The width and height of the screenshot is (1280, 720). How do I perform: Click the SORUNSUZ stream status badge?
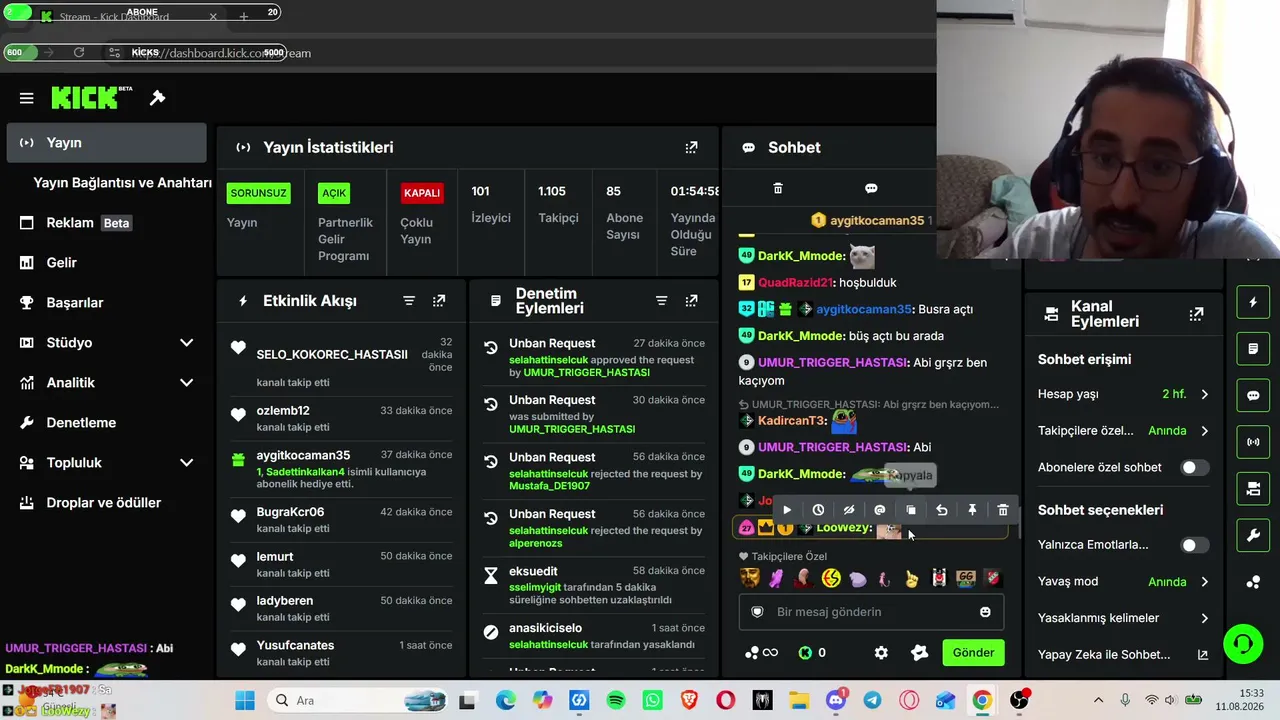point(259,193)
